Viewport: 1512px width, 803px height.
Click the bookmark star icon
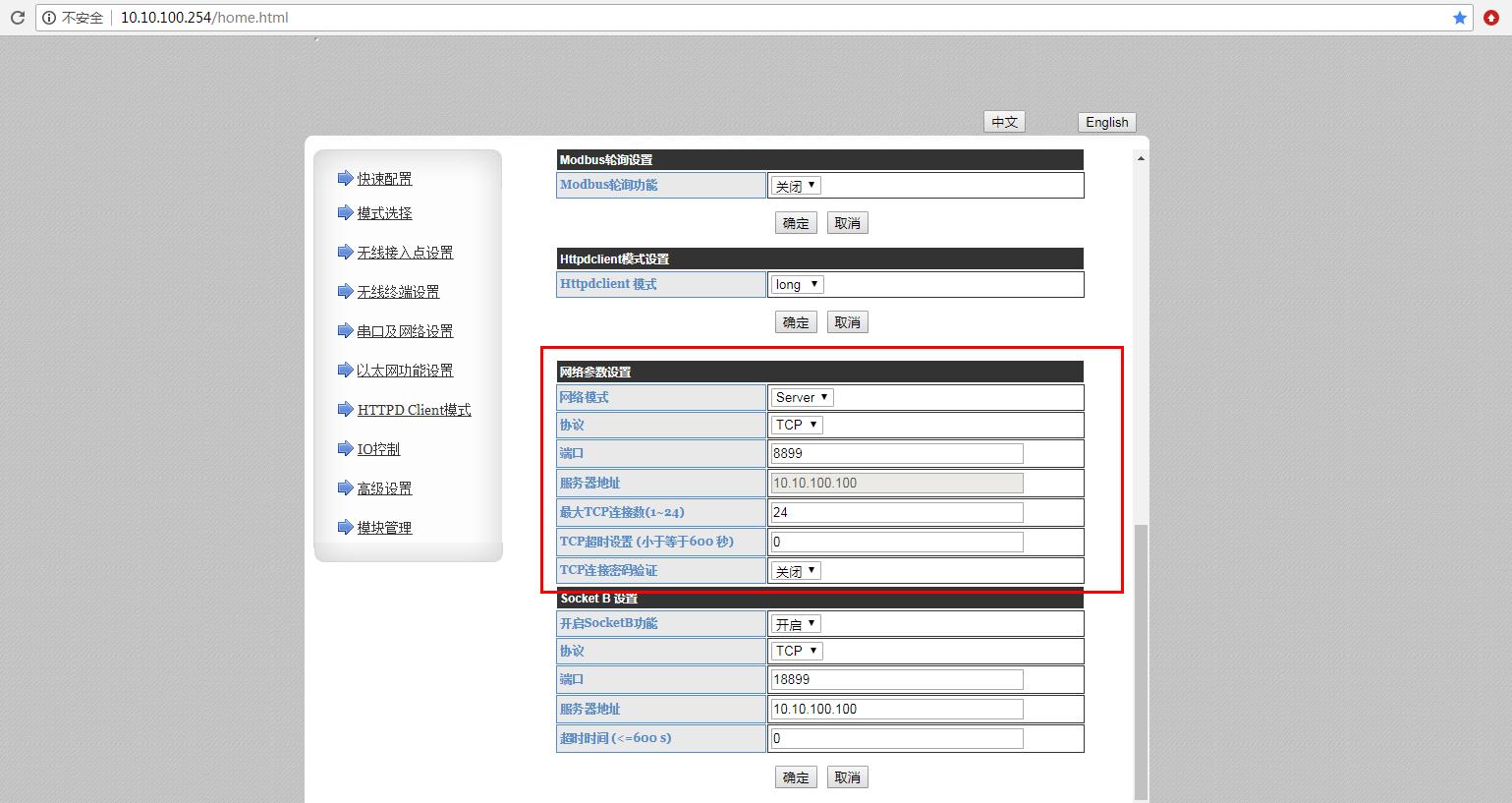click(x=1459, y=18)
